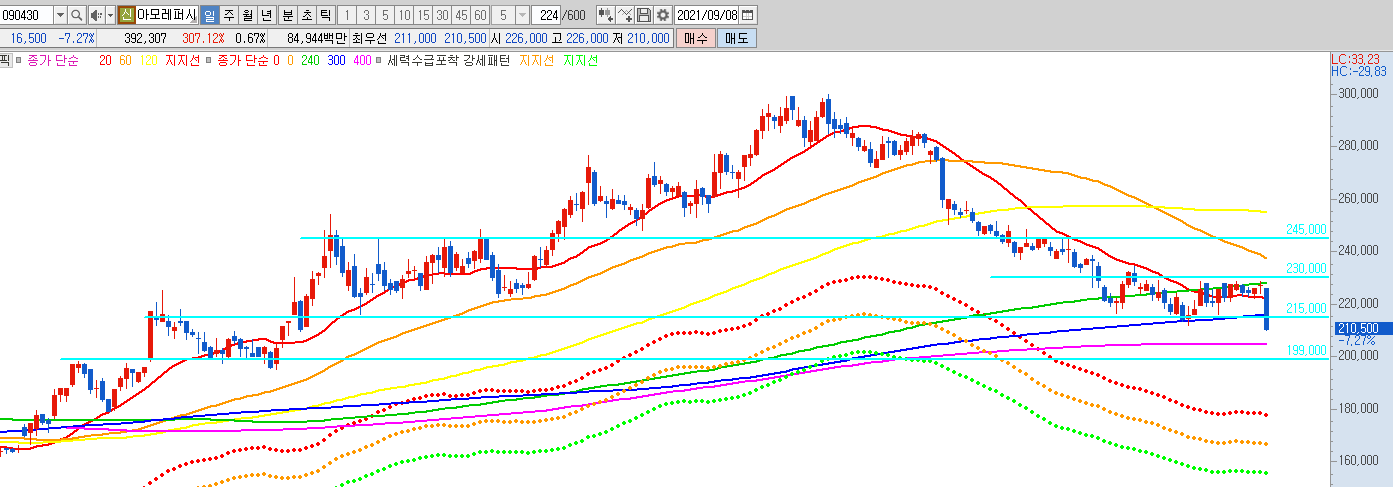Open the tick interval 5 dropdown
The width and height of the screenshot is (1393, 487).
click(522, 15)
